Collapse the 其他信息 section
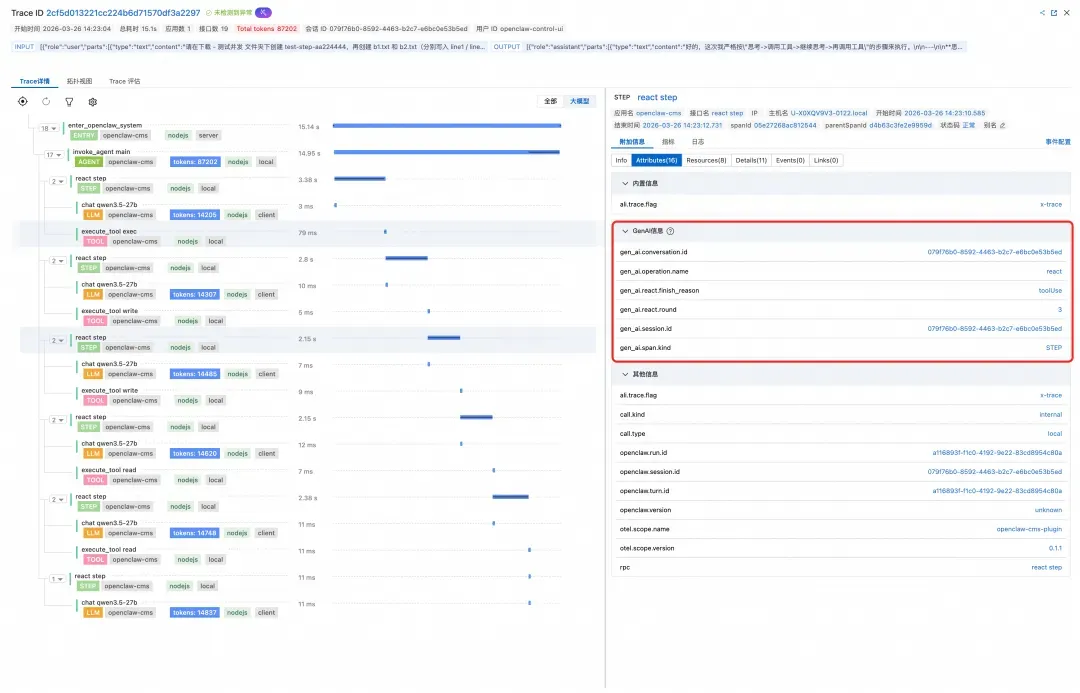The width and height of the screenshot is (1080, 693). click(x=624, y=374)
